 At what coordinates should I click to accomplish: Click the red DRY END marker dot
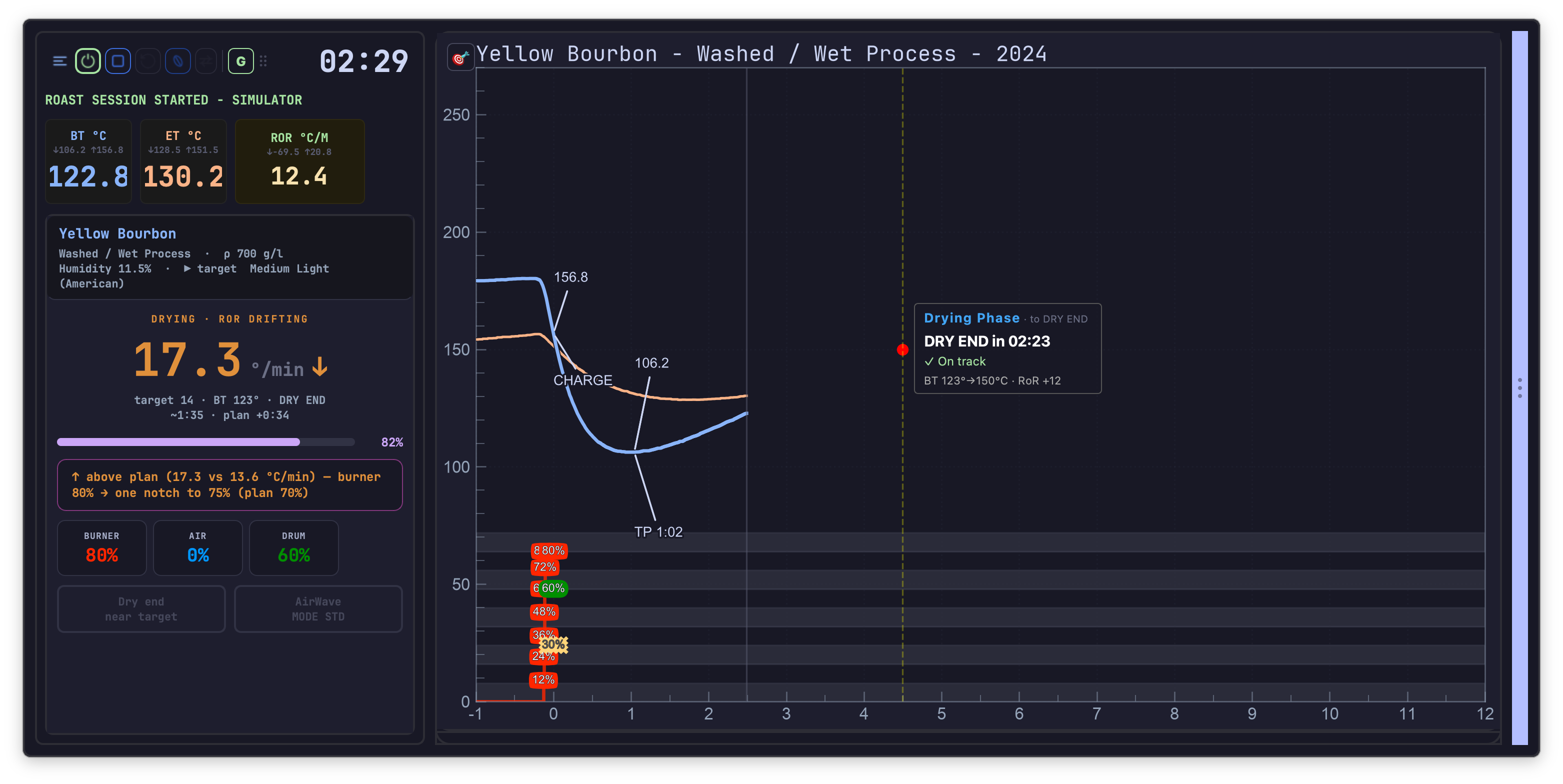coord(903,349)
